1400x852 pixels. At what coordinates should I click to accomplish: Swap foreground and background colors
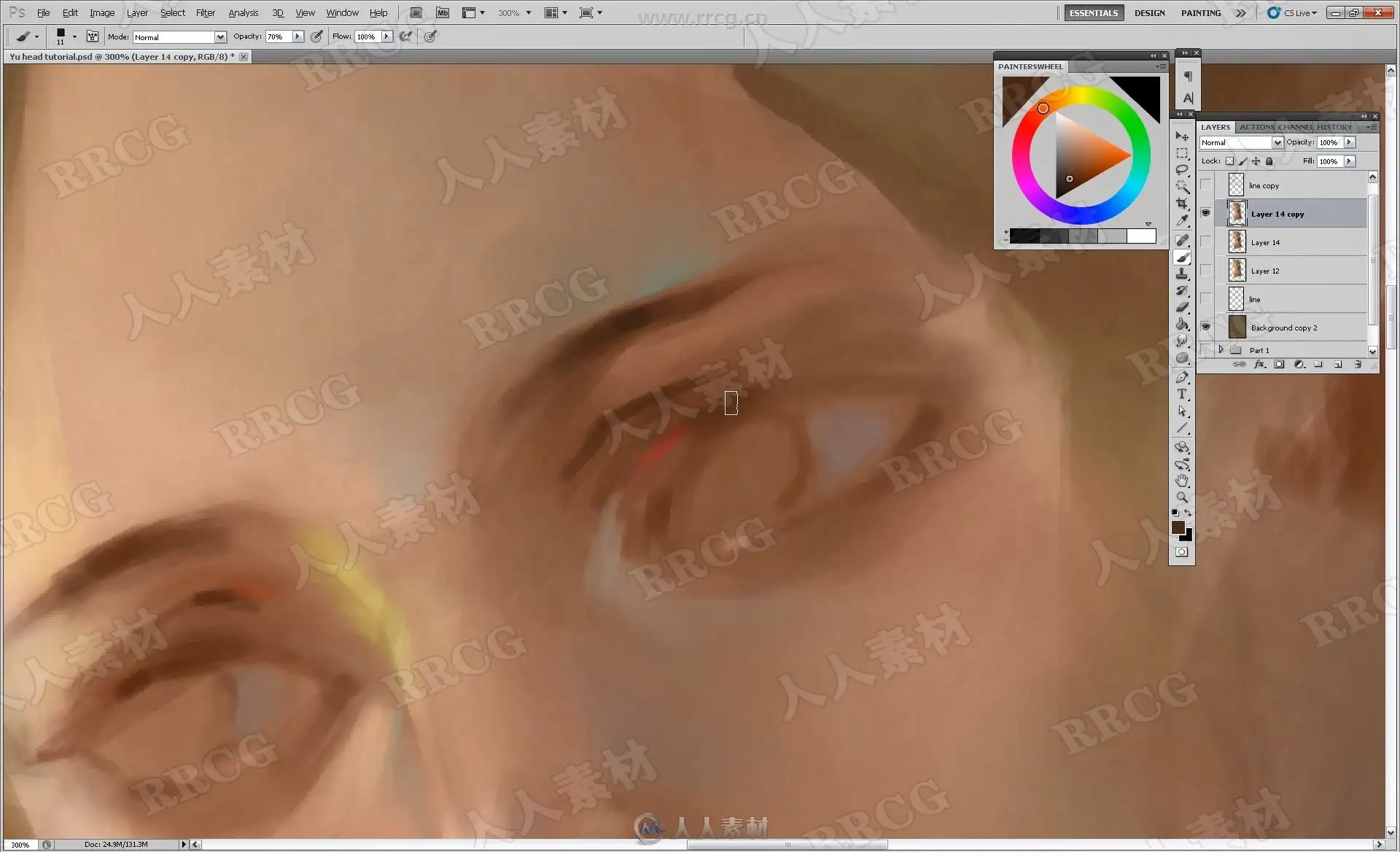pos(1188,513)
